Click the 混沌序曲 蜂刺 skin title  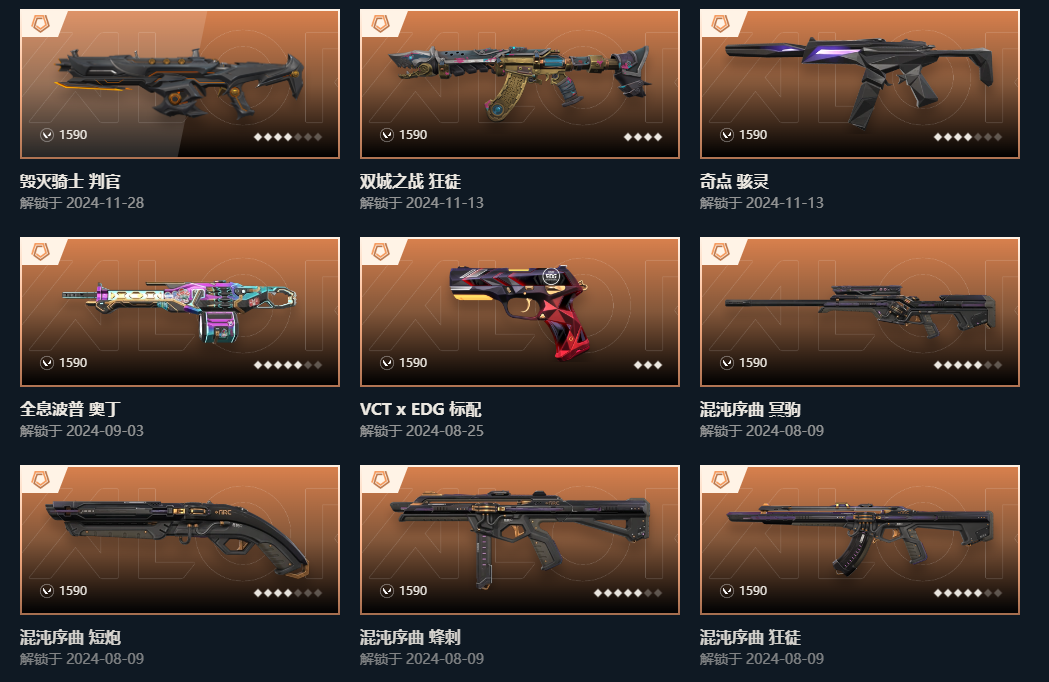[x=410, y=637]
